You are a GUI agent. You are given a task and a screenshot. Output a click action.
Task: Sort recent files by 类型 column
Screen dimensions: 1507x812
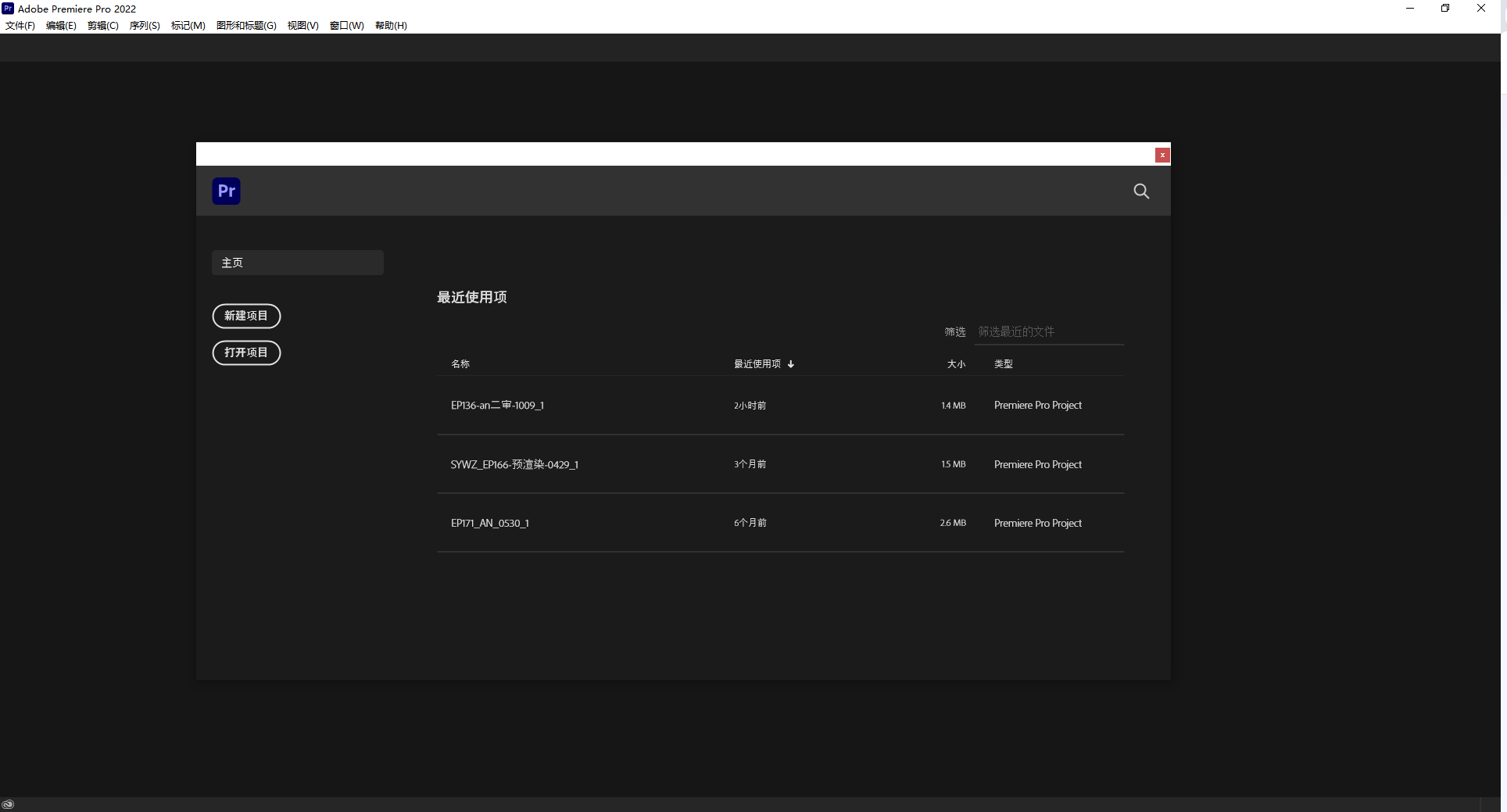tap(1003, 364)
